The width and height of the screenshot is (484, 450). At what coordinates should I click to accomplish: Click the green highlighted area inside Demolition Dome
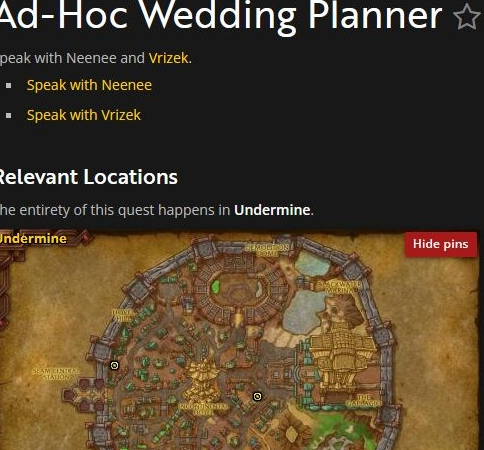pyautogui.click(x=216, y=287)
